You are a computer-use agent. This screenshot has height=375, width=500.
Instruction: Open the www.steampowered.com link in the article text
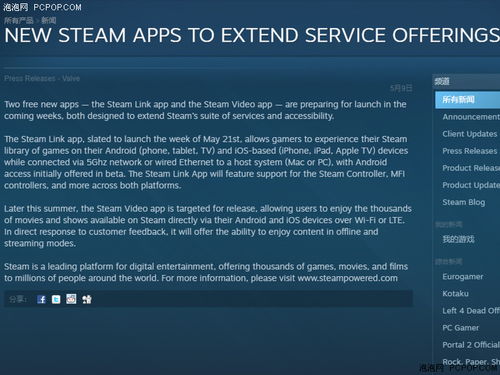pyautogui.click(x=347, y=278)
